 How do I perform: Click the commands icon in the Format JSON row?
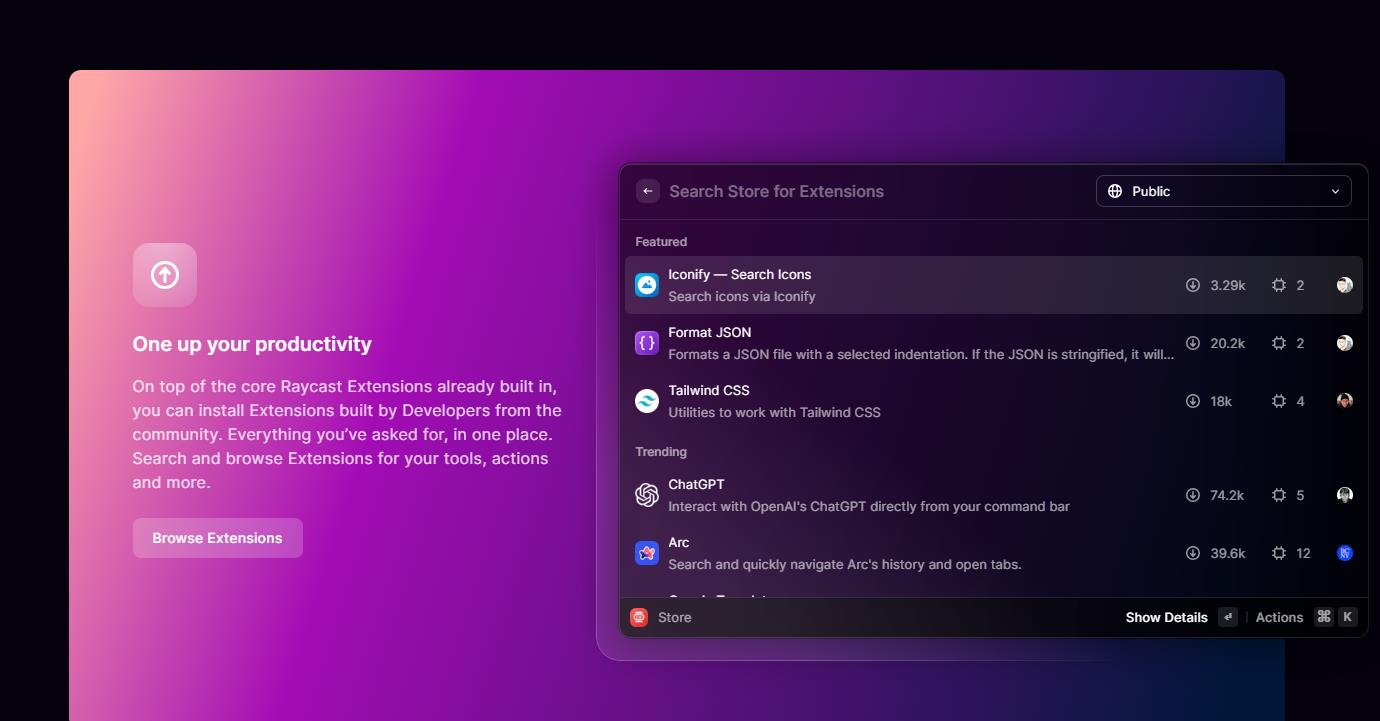pos(1279,343)
